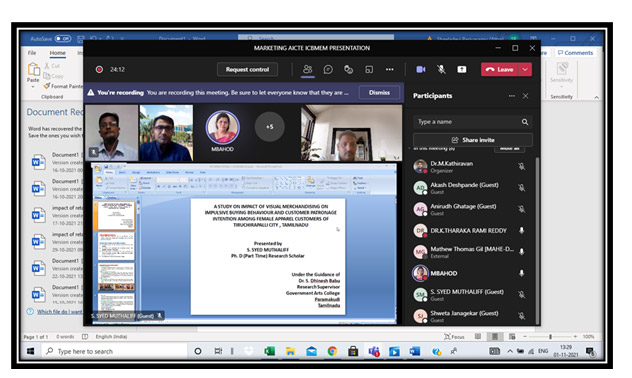Viewport: 632px width, 378px height.
Task: Open the File menu in Word
Action: [32, 53]
